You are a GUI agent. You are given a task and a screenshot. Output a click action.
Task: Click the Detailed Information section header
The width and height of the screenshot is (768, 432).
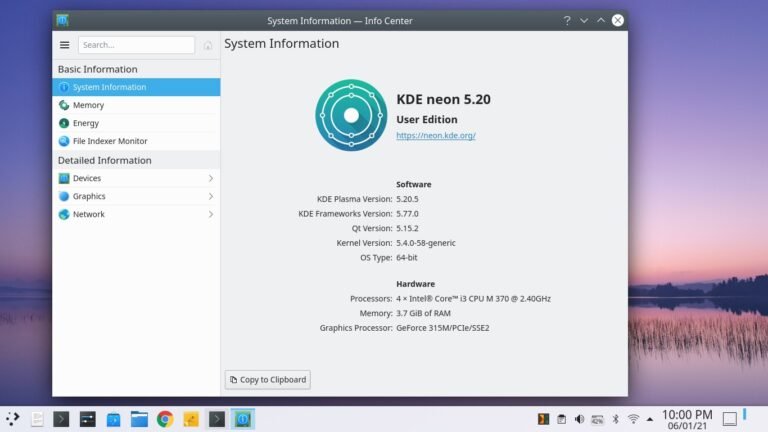click(x=104, y=160)
